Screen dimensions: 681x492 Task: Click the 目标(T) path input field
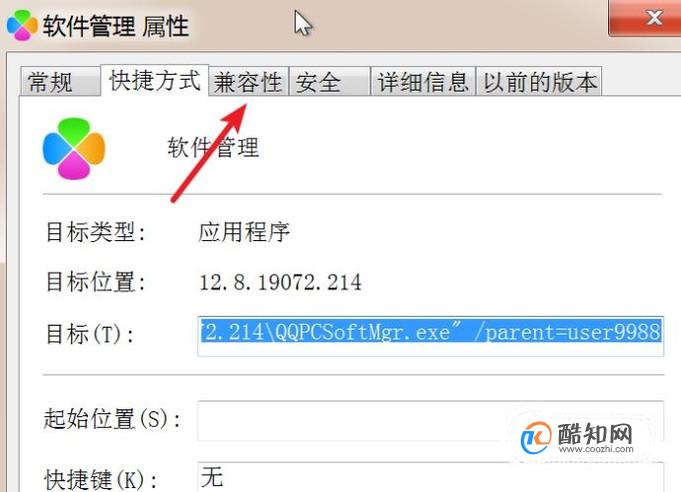(430, 337)
